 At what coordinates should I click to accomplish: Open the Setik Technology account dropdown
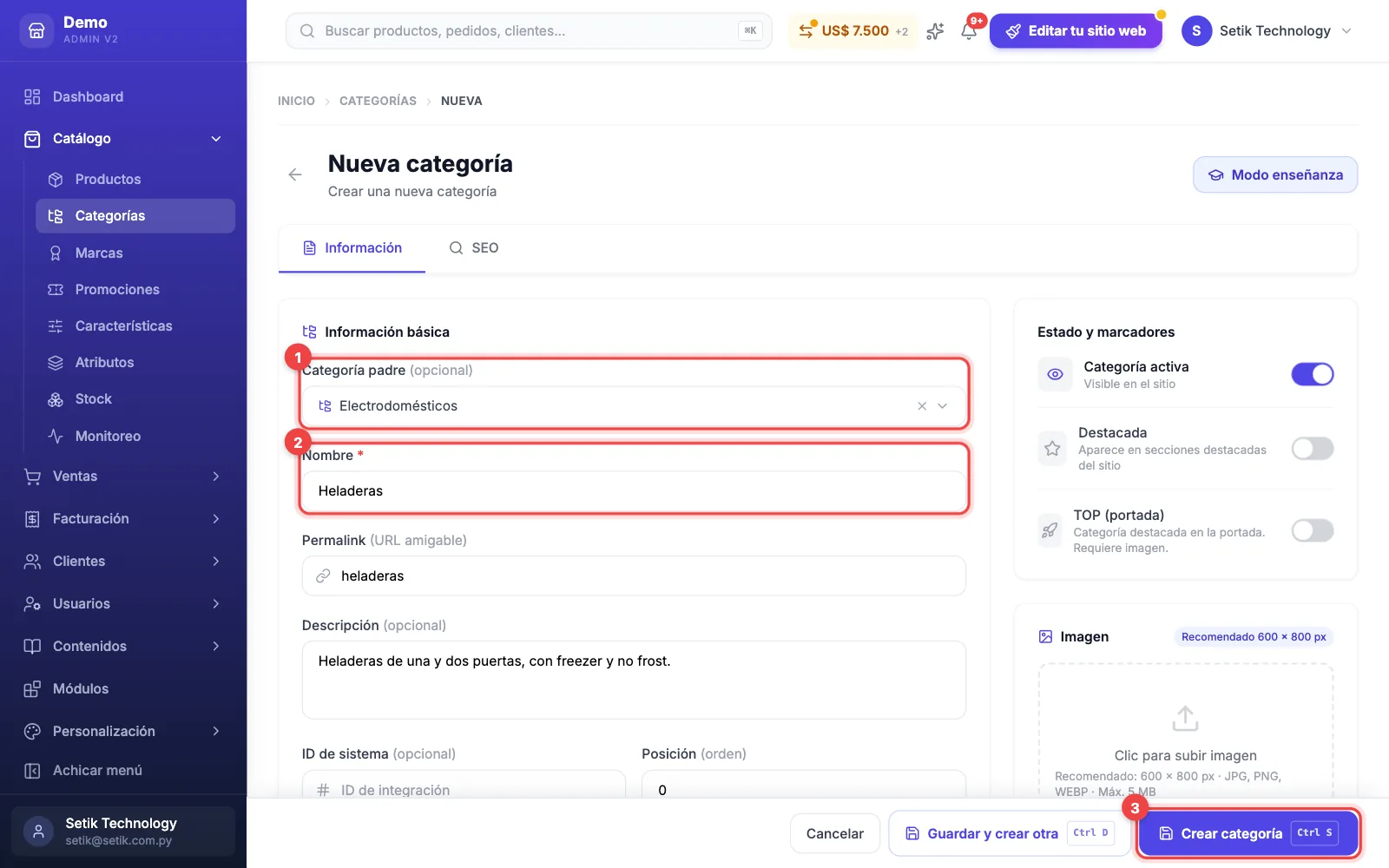coord(1267,31)
